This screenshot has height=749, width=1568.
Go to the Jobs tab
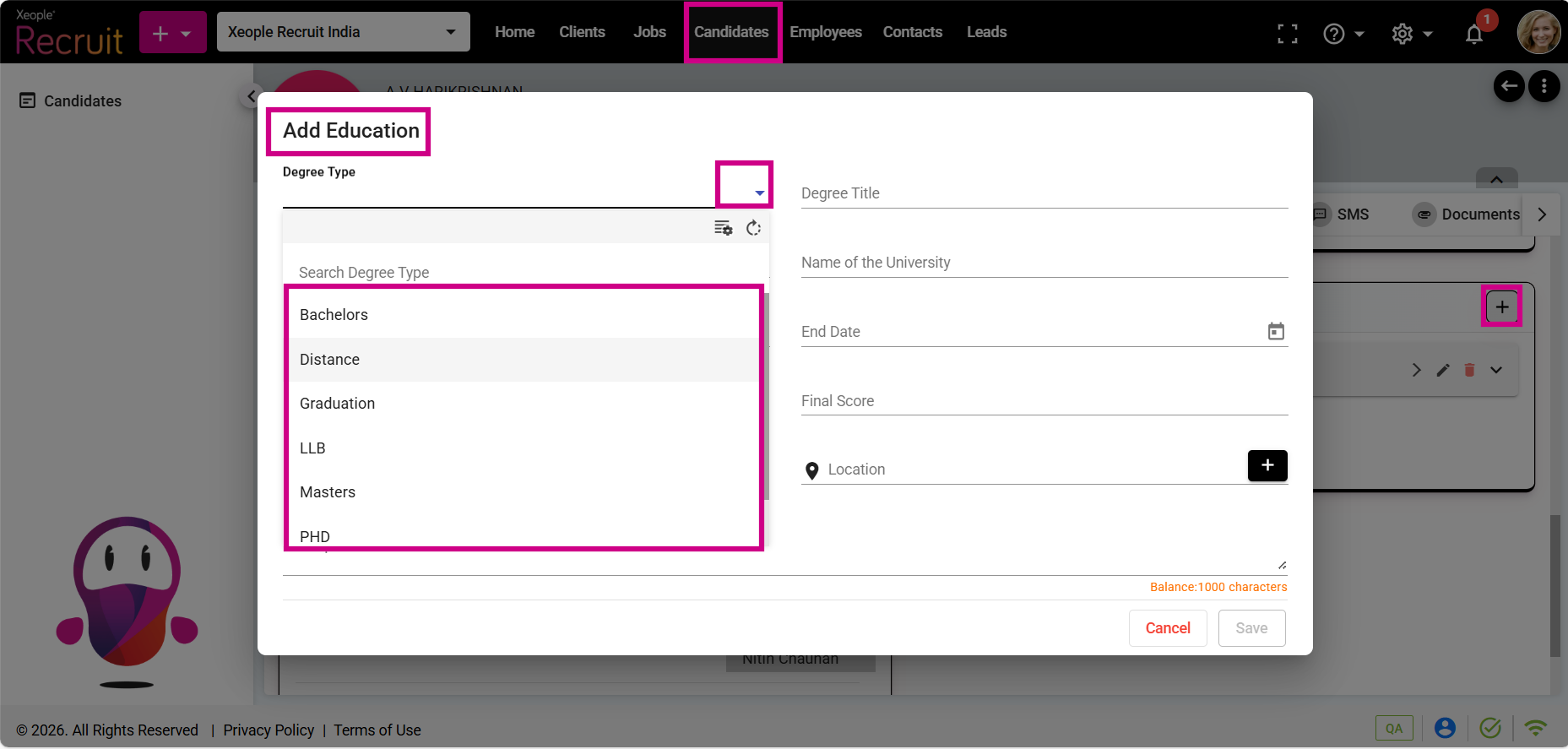coord(649,32)
